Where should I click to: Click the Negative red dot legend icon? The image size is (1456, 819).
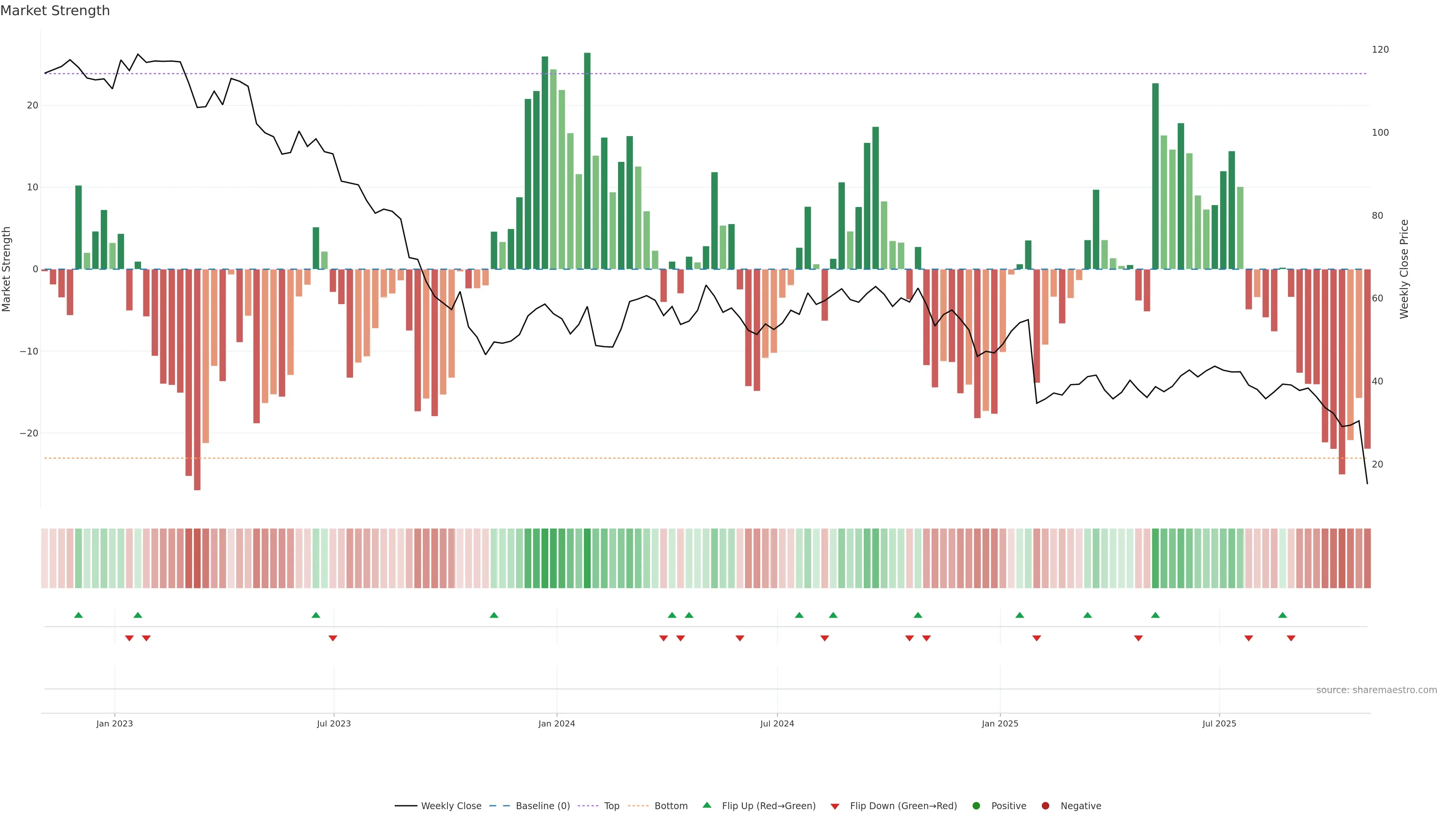1045,806
